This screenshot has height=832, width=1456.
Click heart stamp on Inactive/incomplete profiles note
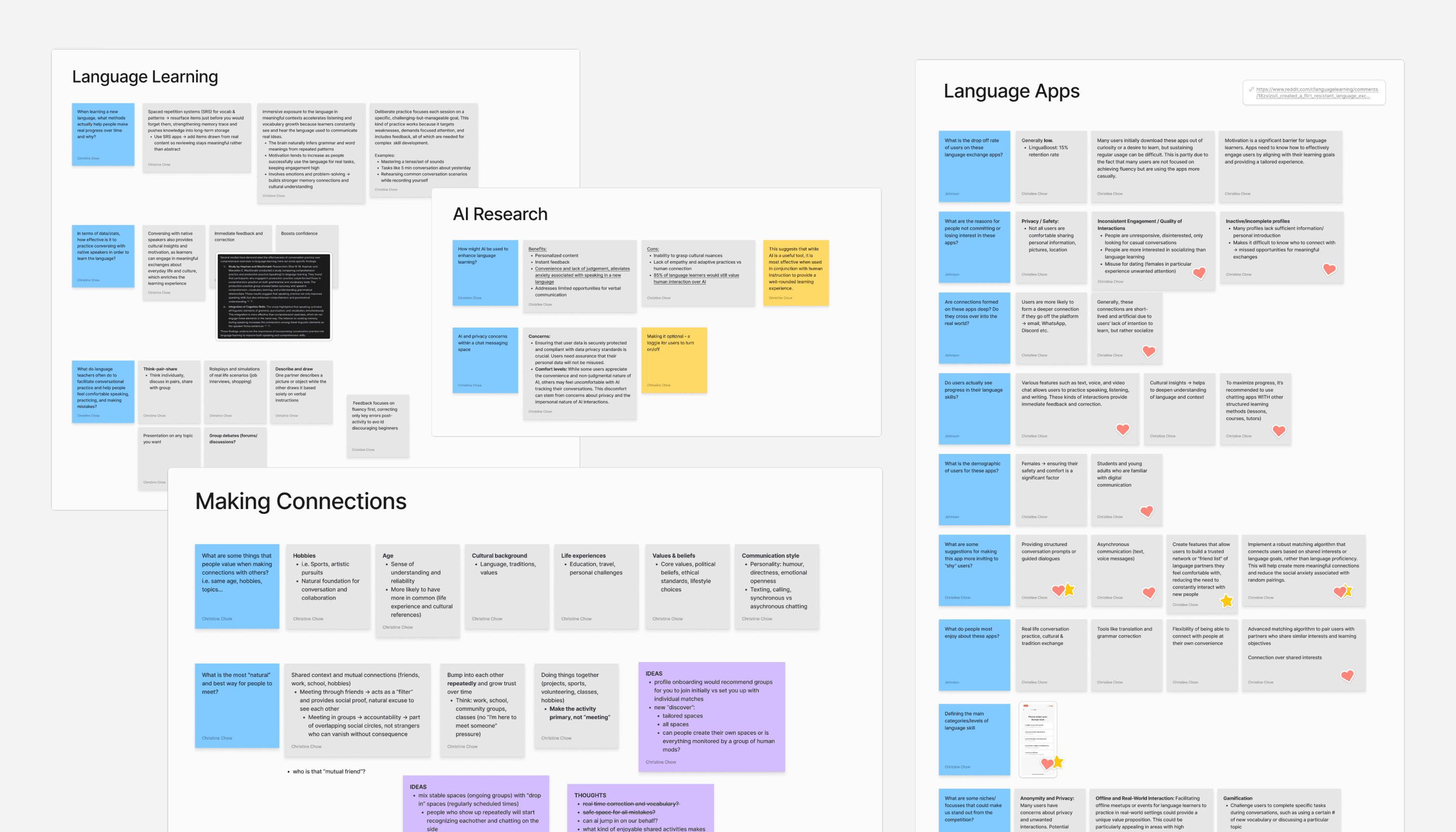1329,269
